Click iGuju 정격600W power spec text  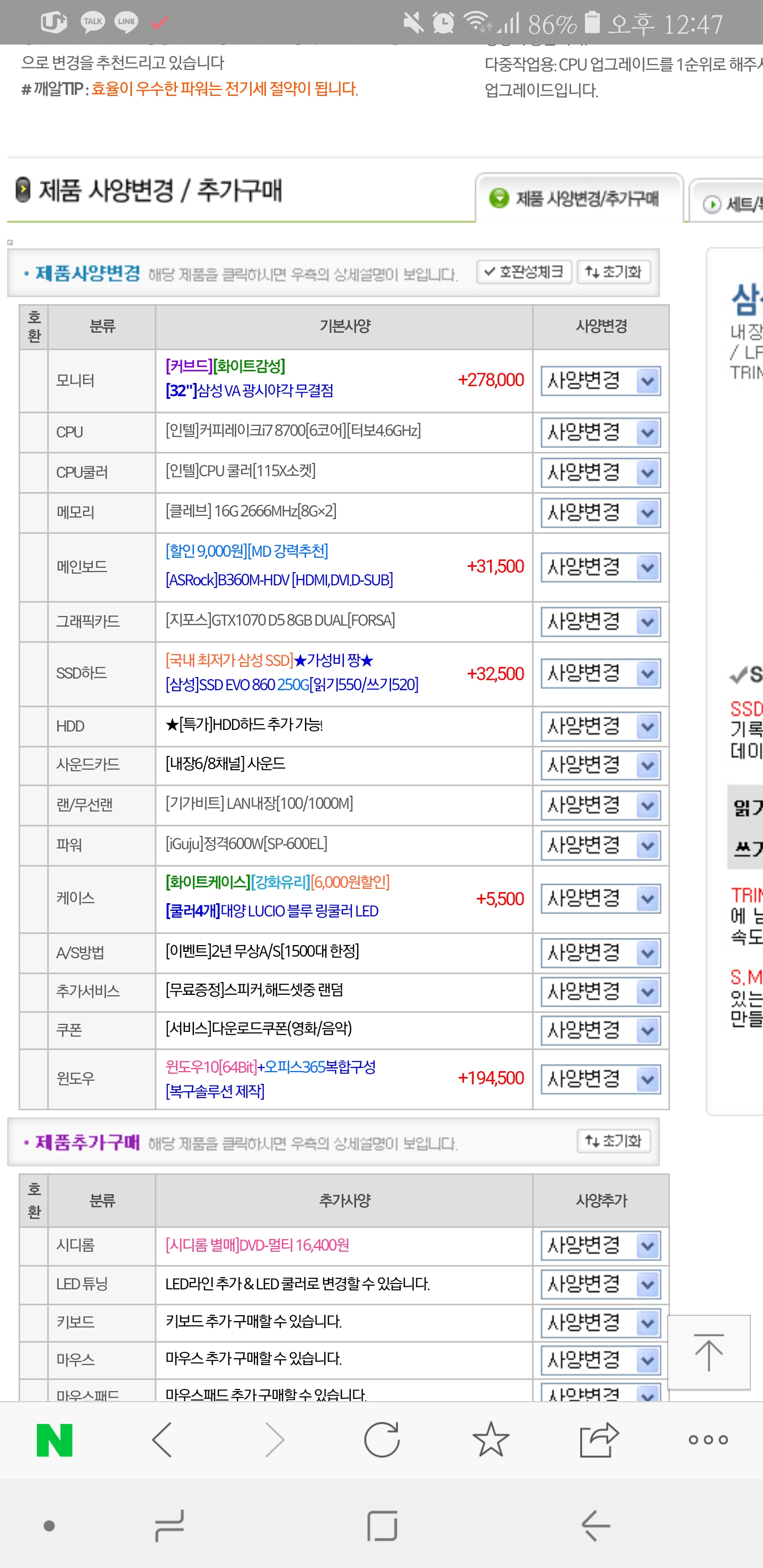coord(246,844)
